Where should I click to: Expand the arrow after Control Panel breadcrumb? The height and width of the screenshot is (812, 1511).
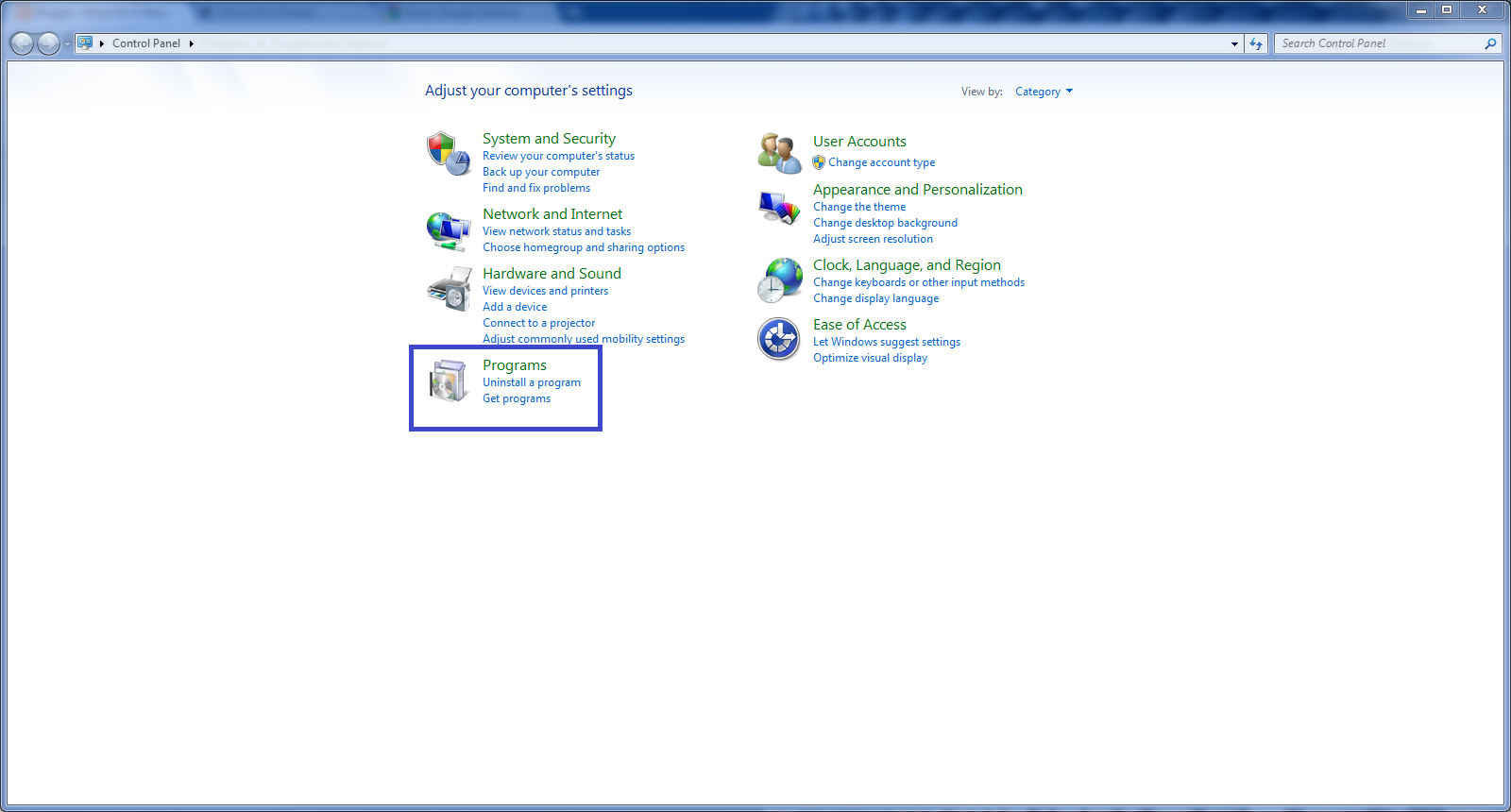click(x=191, y=43)
